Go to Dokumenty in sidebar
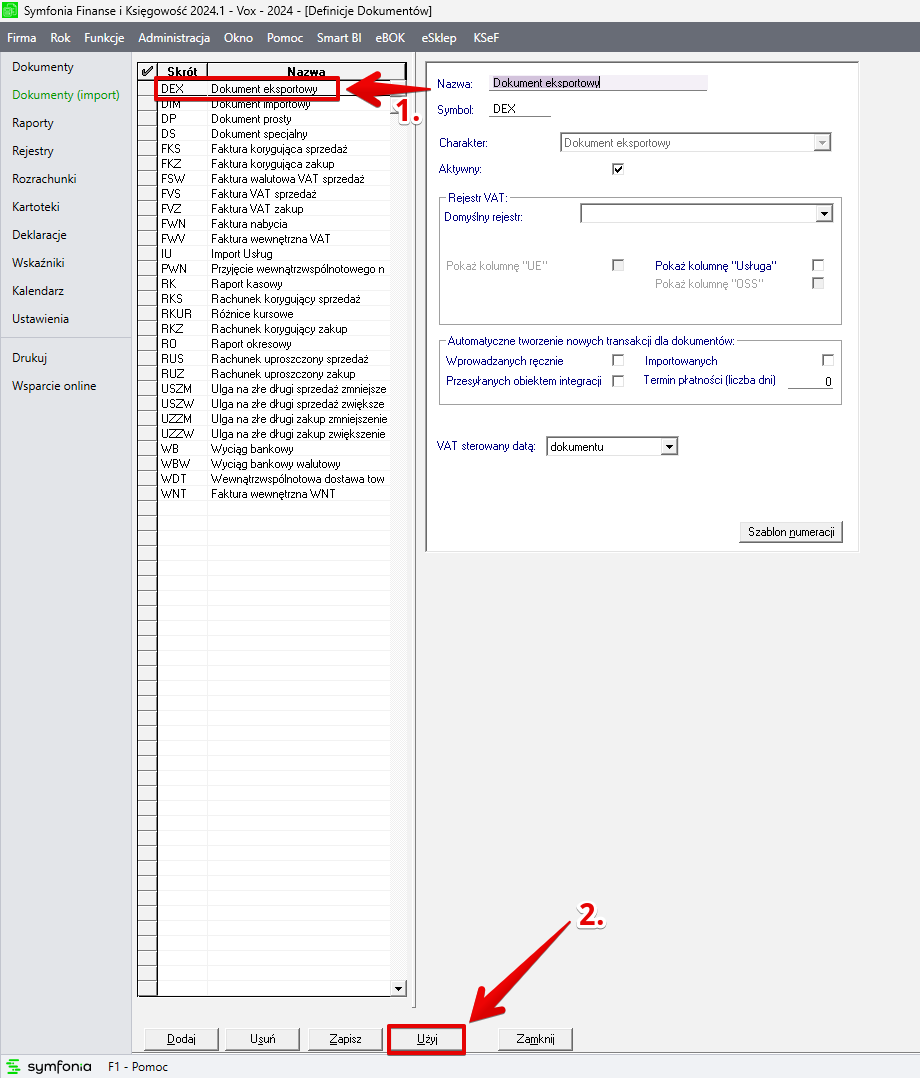Screen dimensions: 920x1078 pos(43,67)
